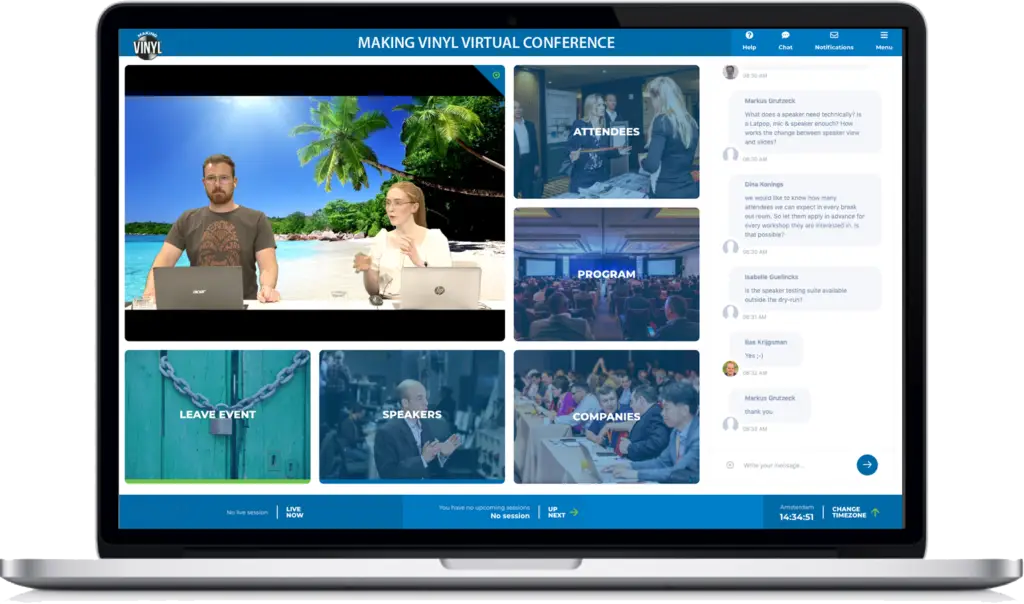Click the 14:34:51 clock time
Viewport: 1024px width, 604px height.
(x=796, y=517)
